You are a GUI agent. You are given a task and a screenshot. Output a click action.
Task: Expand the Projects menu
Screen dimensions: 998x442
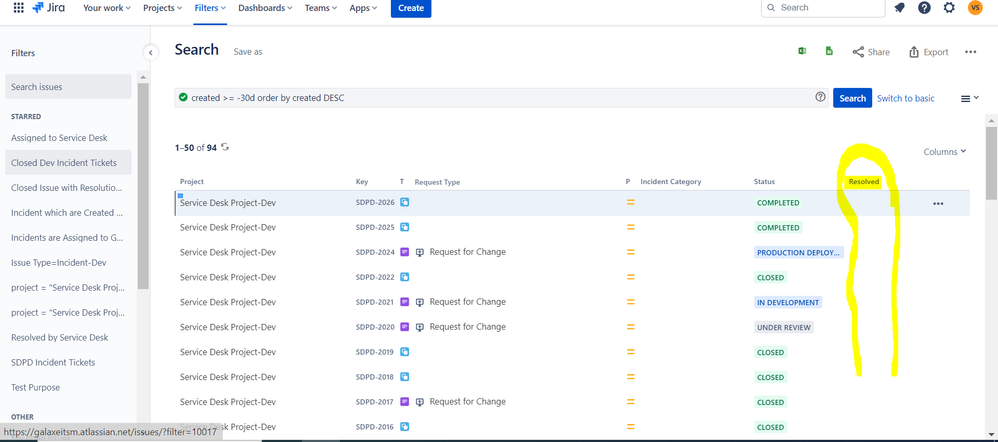tap(164, 8)
